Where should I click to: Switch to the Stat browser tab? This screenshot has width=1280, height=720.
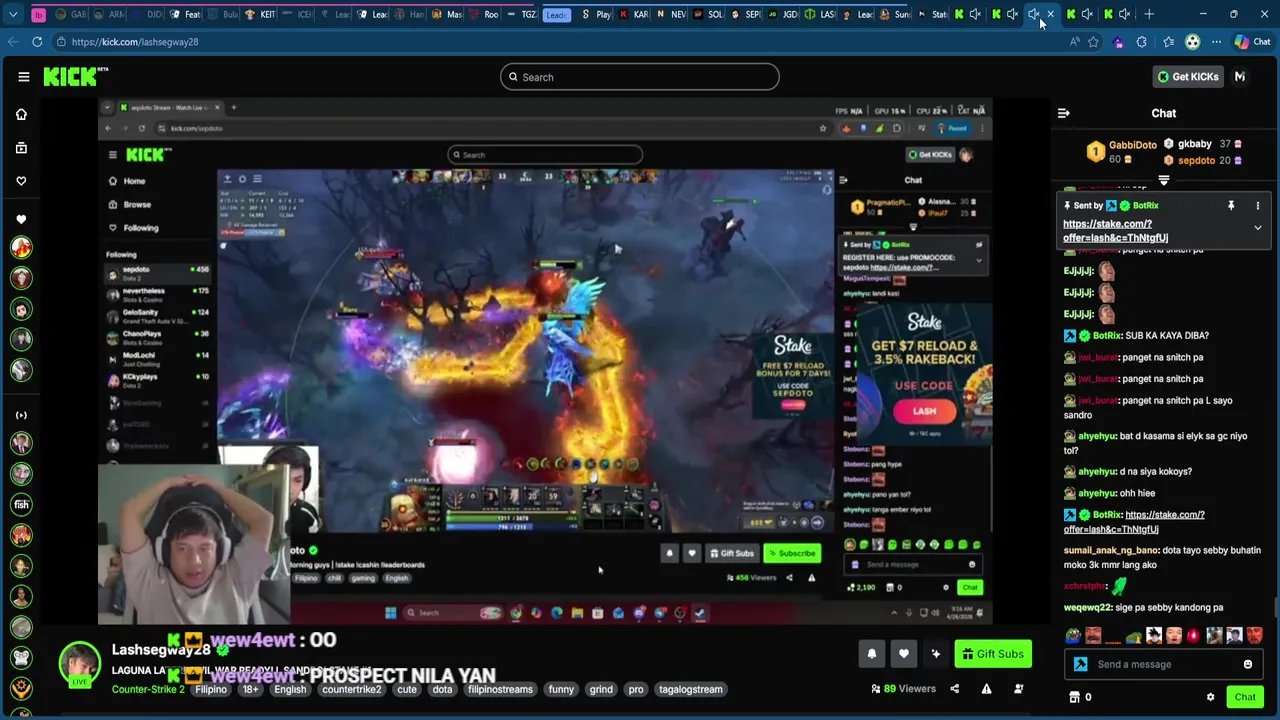click(933, 14)
